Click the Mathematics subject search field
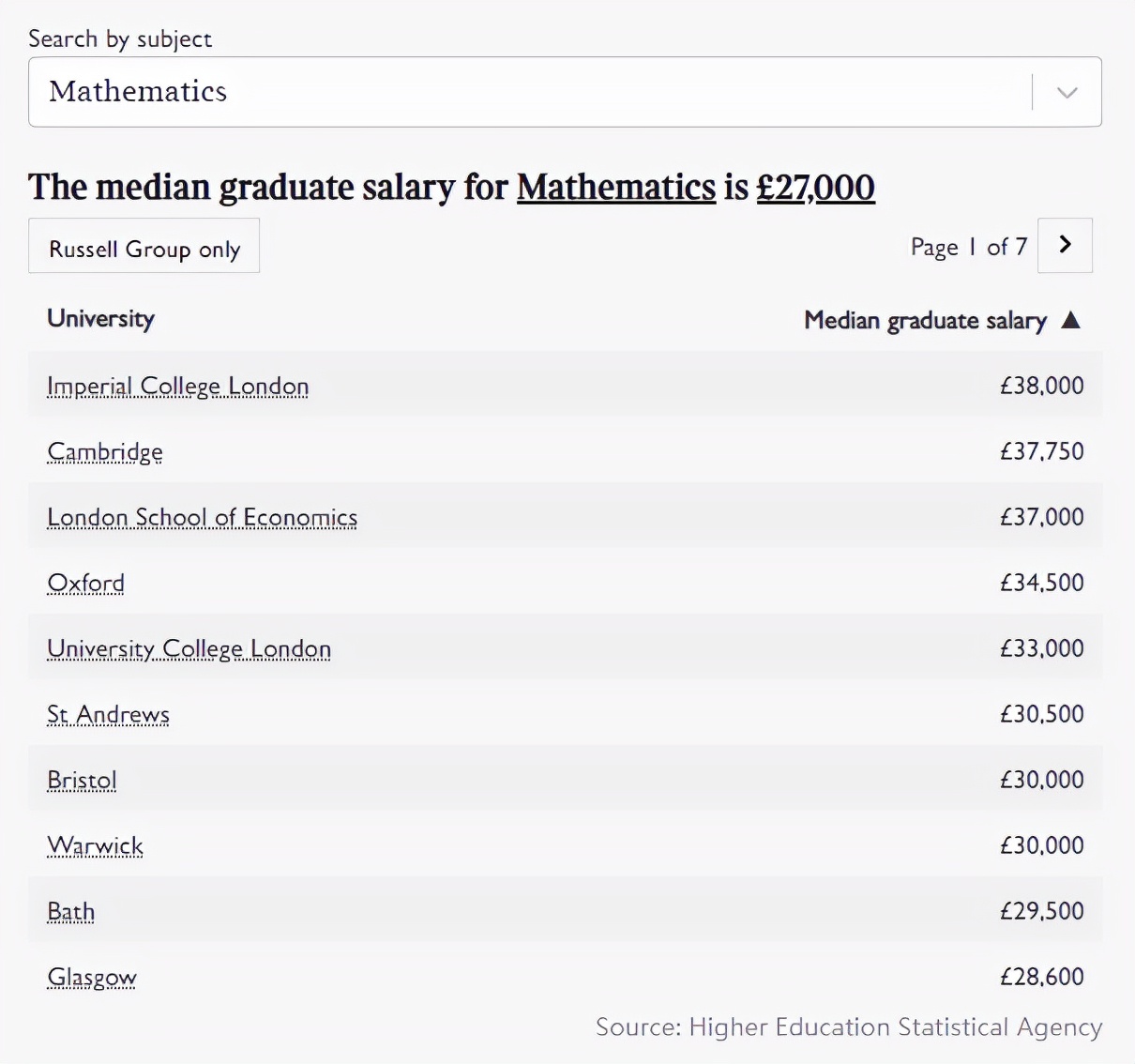The image size is (1135, 1064). point(525,92)
